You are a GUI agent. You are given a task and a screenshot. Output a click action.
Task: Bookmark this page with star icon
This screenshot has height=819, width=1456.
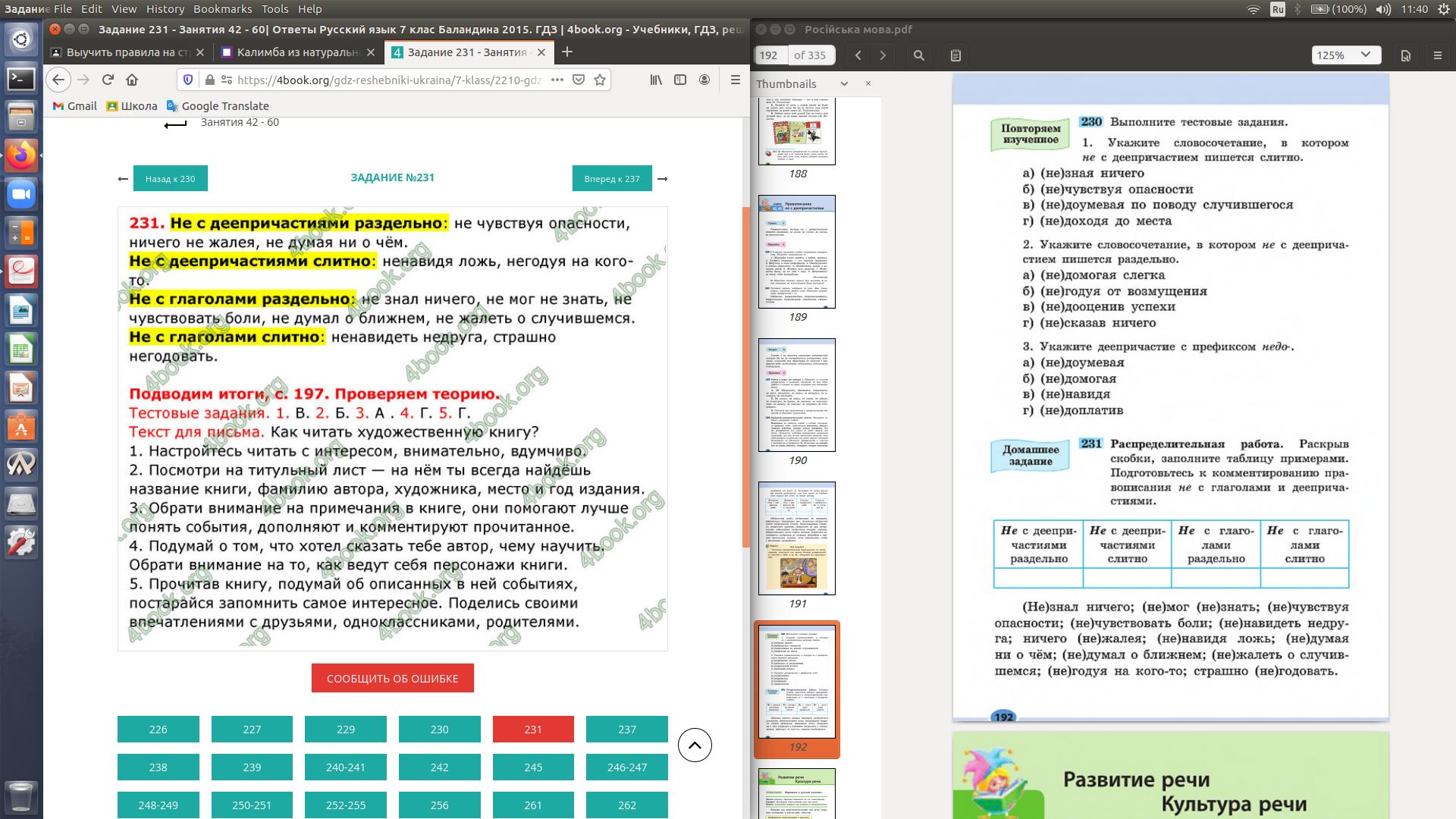600,80
